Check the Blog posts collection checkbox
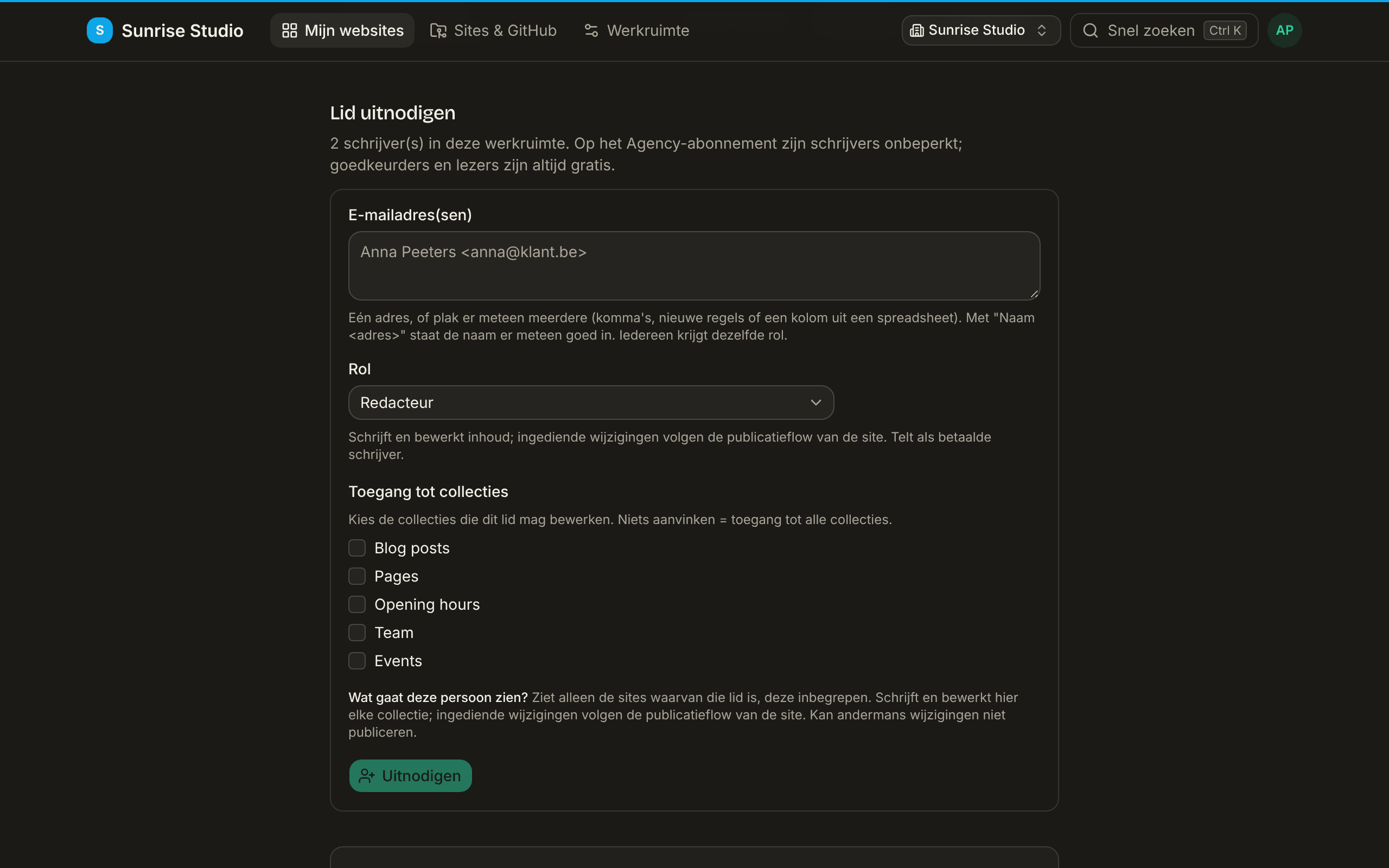Viewport: 1389px width, 868px height. click(x=357, y=548)
